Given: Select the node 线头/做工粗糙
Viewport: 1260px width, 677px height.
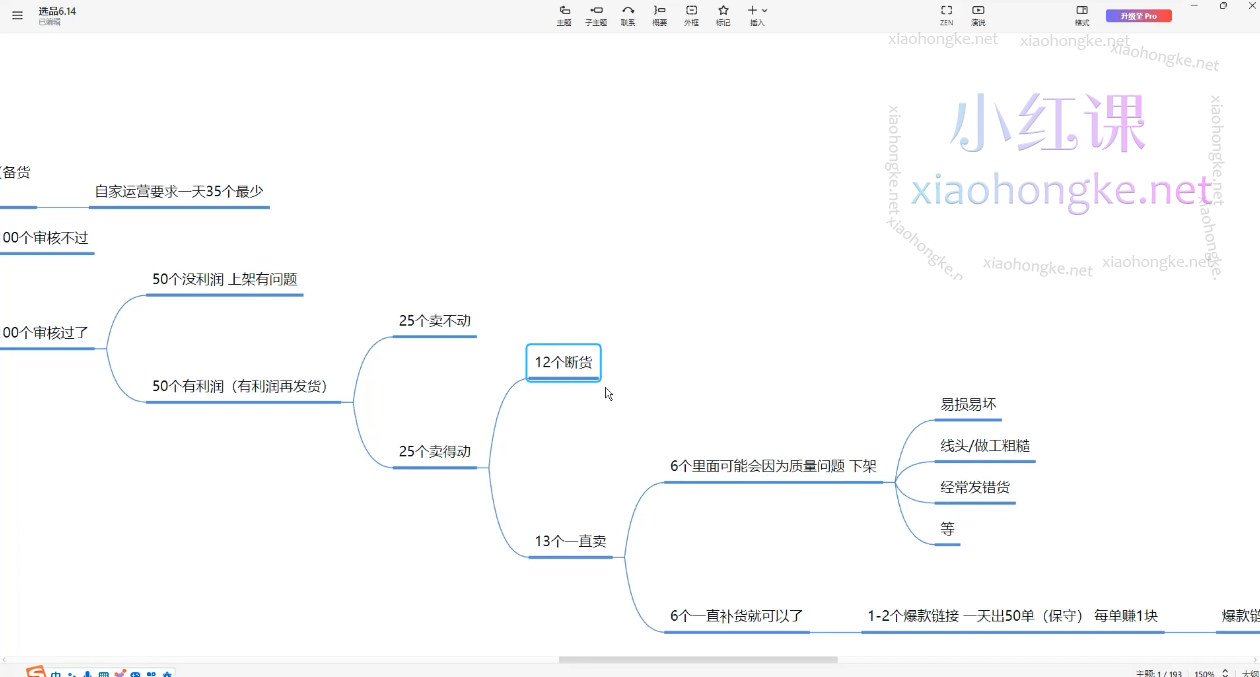Looking at the screenshot, I should [985, 446].
